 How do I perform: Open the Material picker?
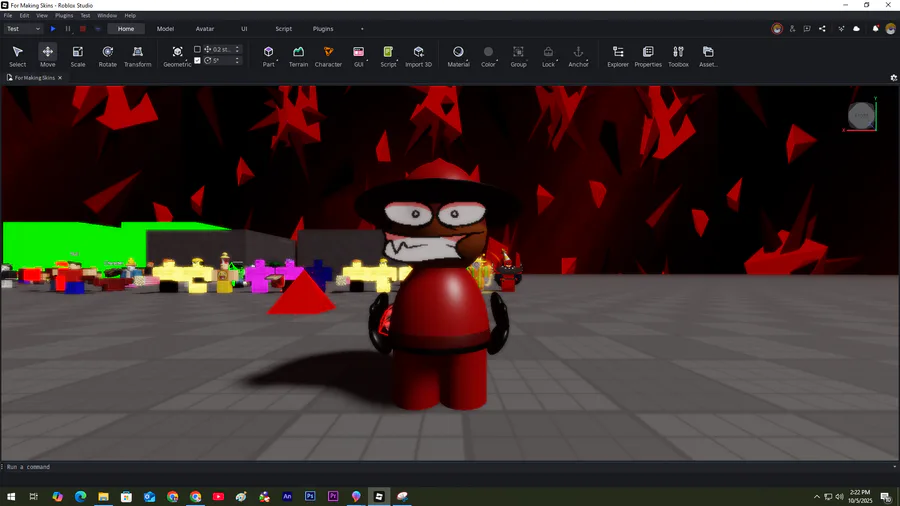(x=458, y=56)
